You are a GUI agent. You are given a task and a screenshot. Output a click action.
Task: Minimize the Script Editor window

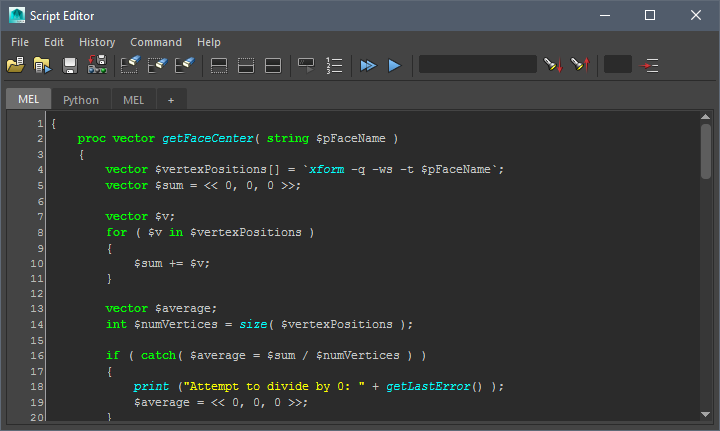point(605,15)
